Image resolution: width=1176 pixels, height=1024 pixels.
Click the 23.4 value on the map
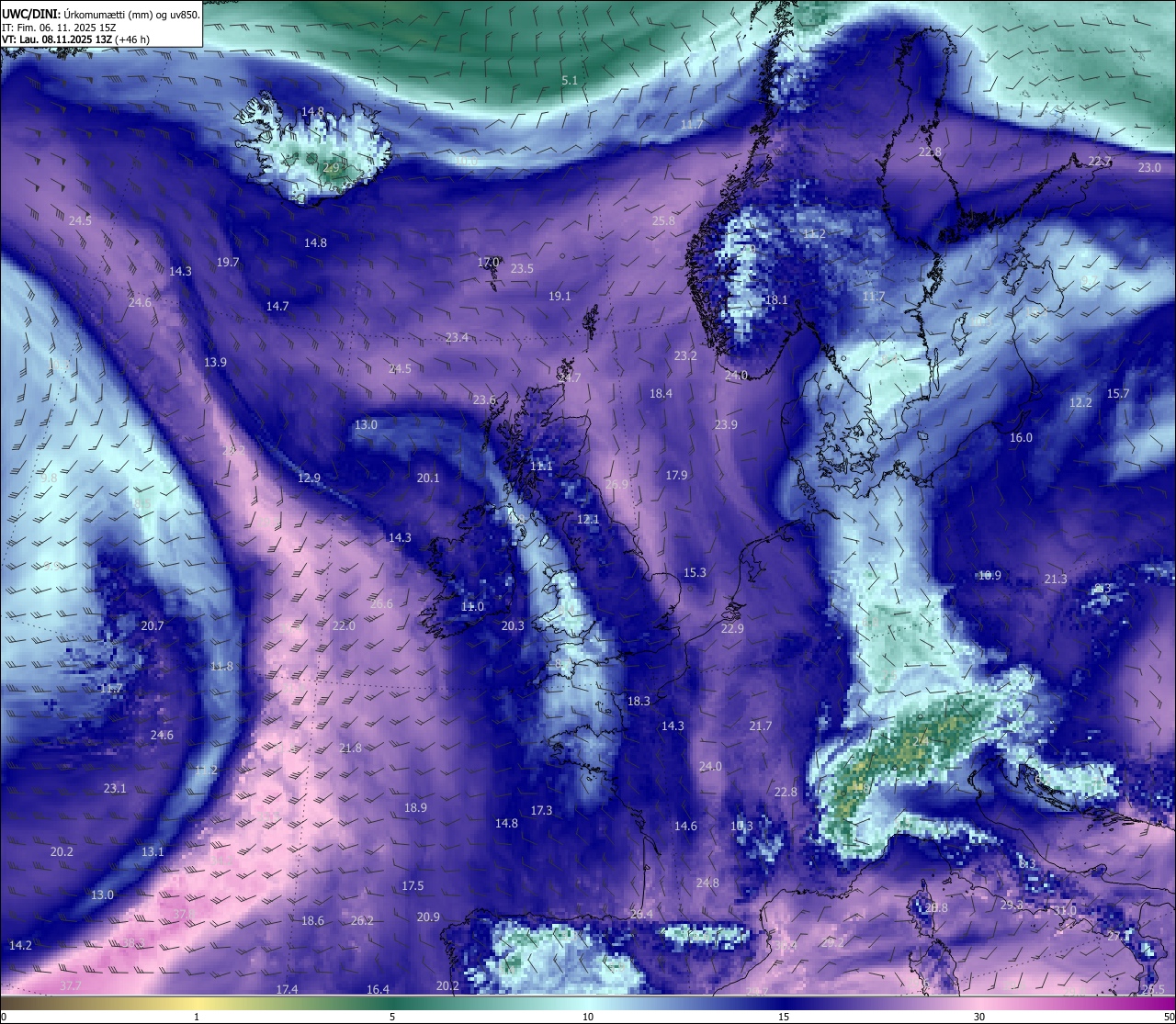click(457, 337)
